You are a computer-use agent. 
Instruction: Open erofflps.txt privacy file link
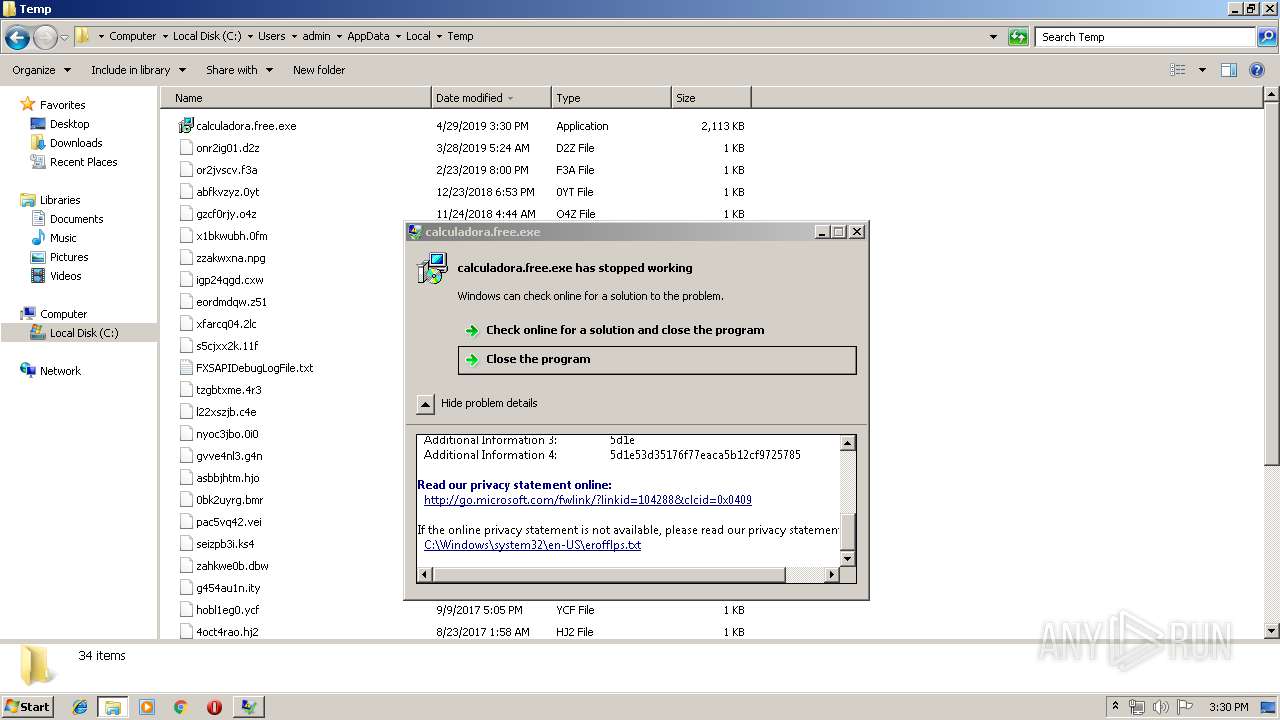(x=532, y=545)
